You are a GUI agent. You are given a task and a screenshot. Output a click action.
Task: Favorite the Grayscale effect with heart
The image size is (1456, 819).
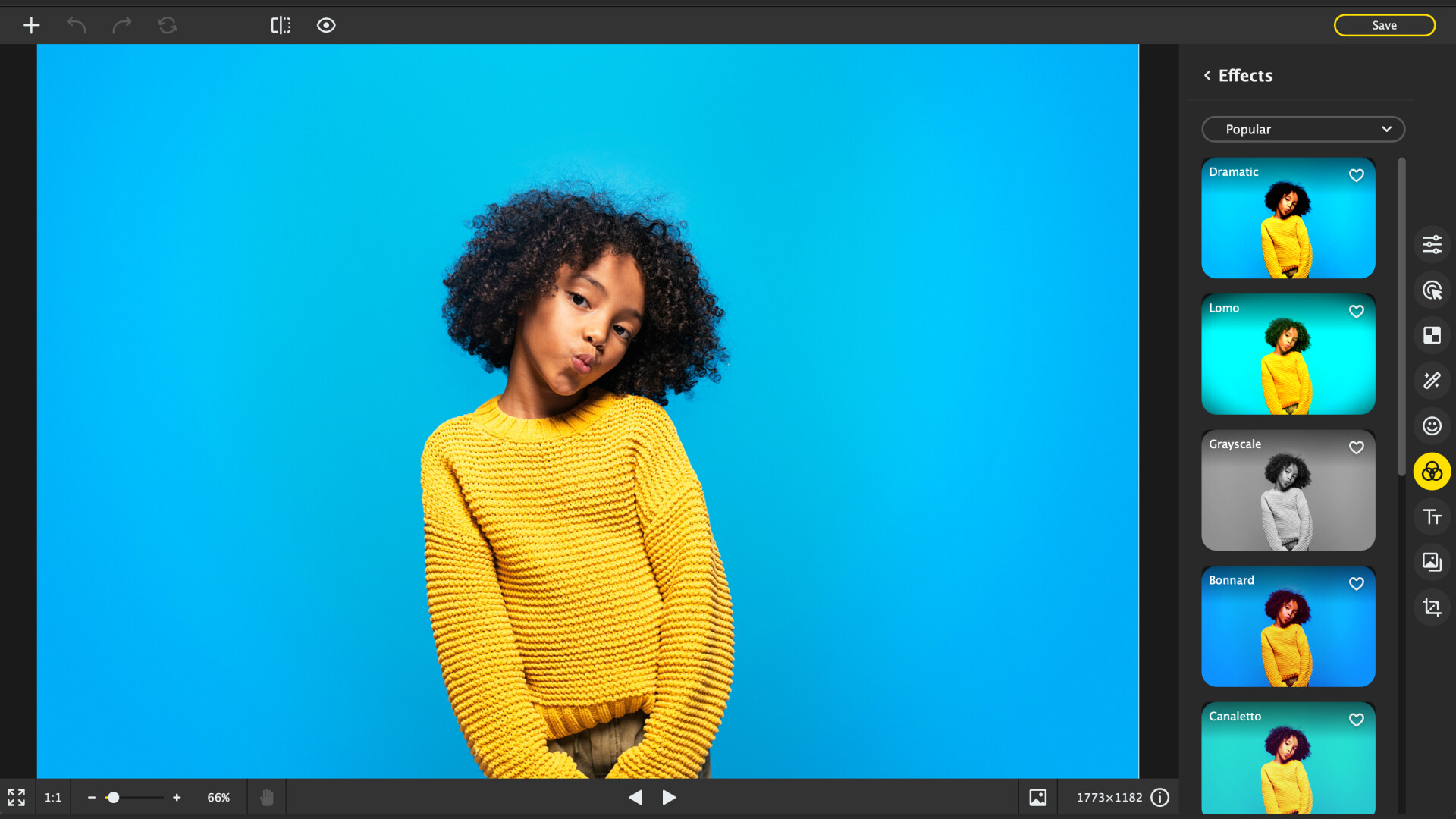1357,447
